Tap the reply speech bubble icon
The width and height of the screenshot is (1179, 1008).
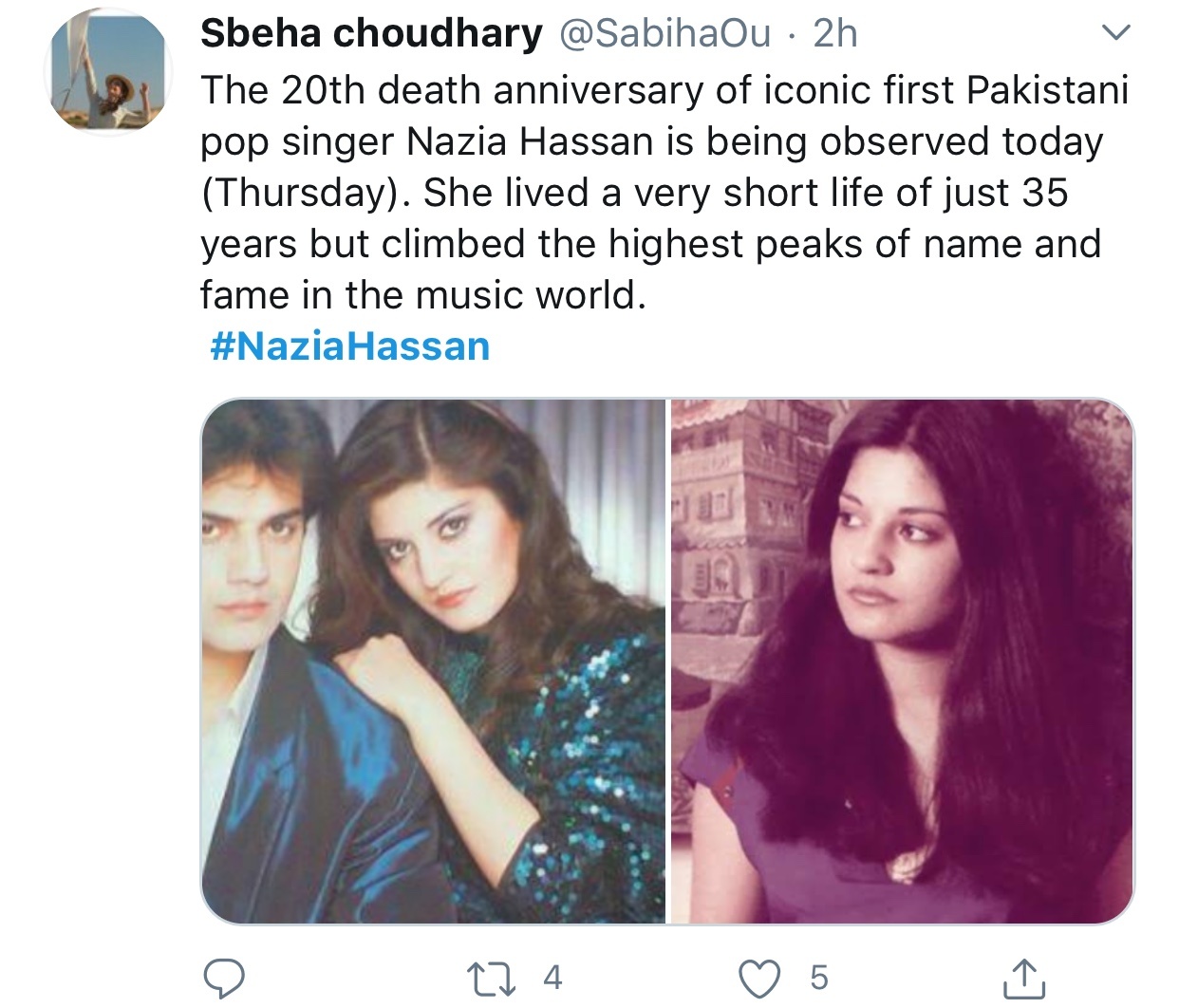(225, 978)
